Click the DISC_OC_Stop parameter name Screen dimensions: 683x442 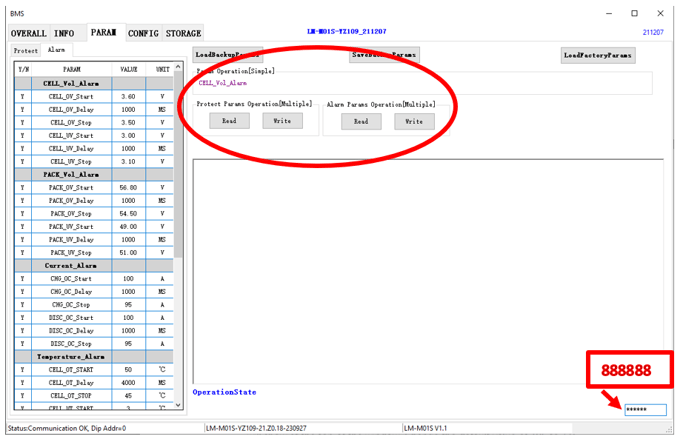coord(71,343)
